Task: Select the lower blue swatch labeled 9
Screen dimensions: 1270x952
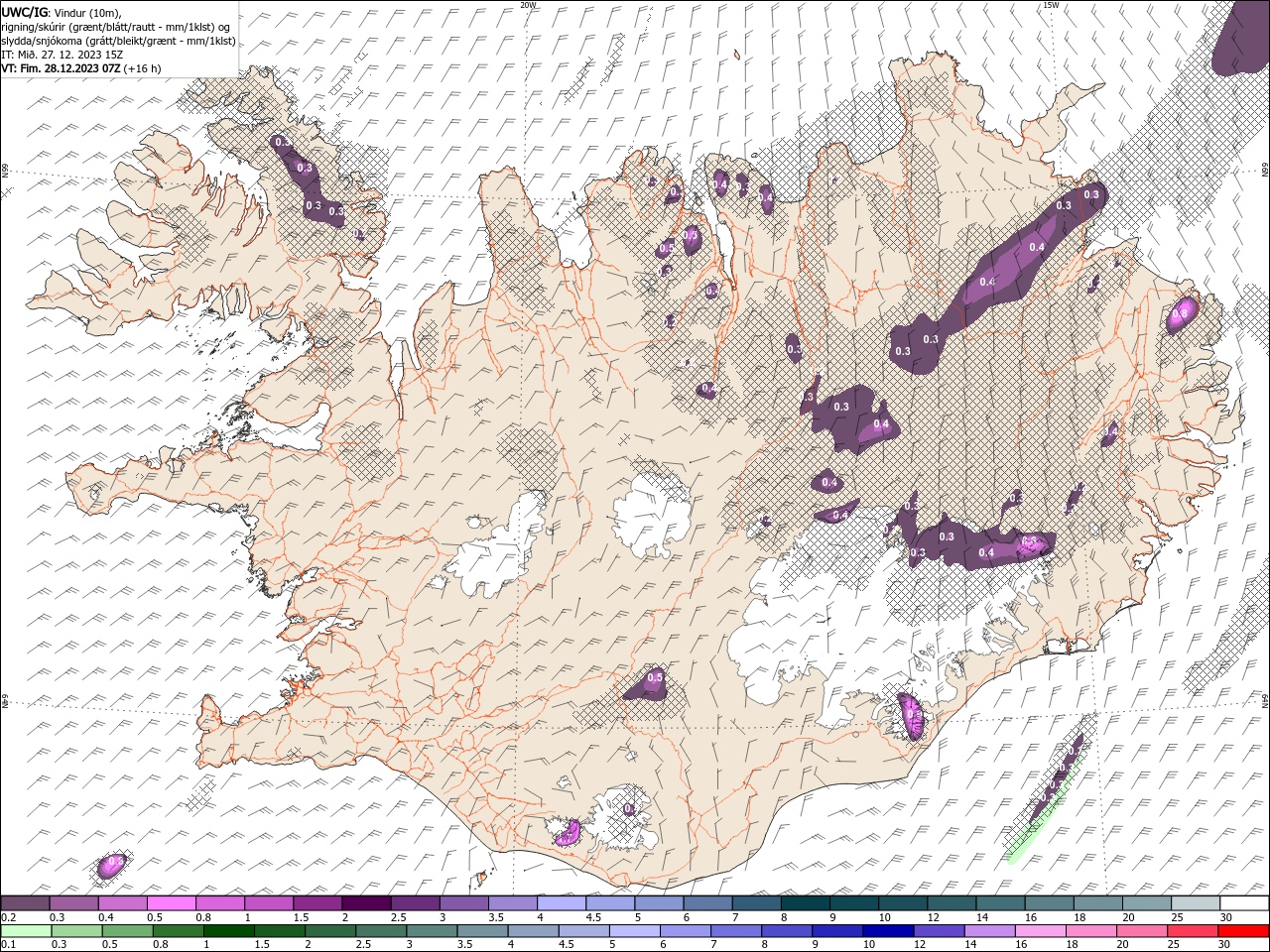Action: coord(836,931)
